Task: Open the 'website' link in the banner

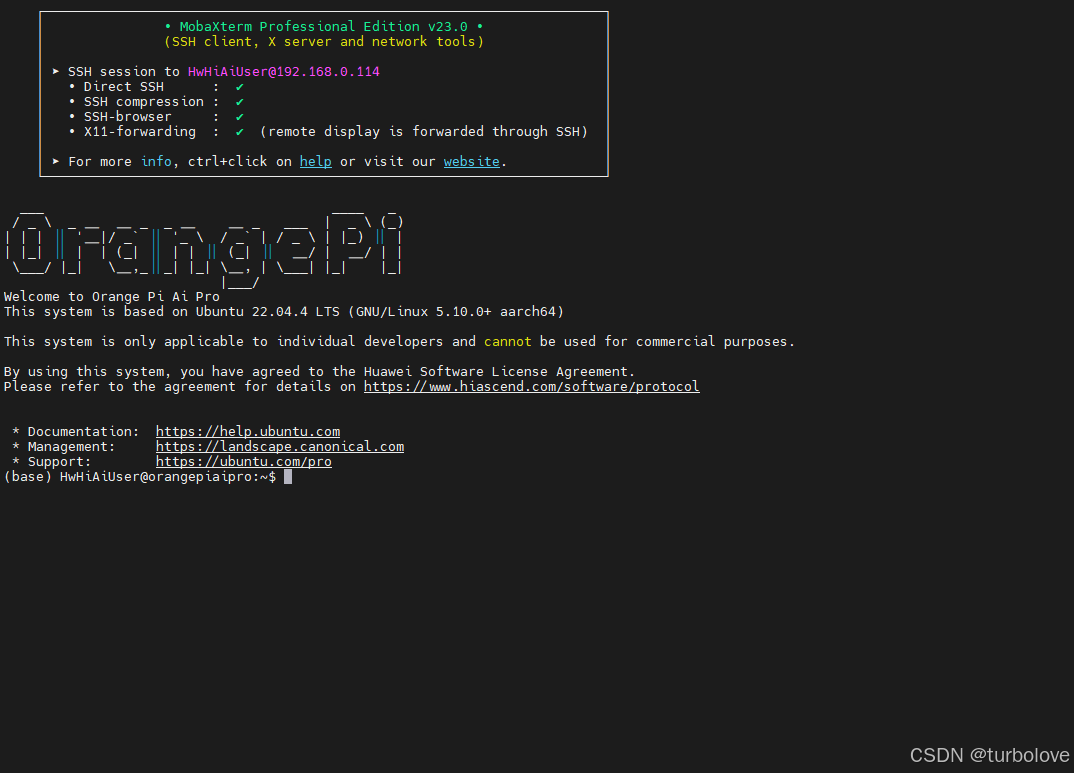Action: click(x=472, y=162)
